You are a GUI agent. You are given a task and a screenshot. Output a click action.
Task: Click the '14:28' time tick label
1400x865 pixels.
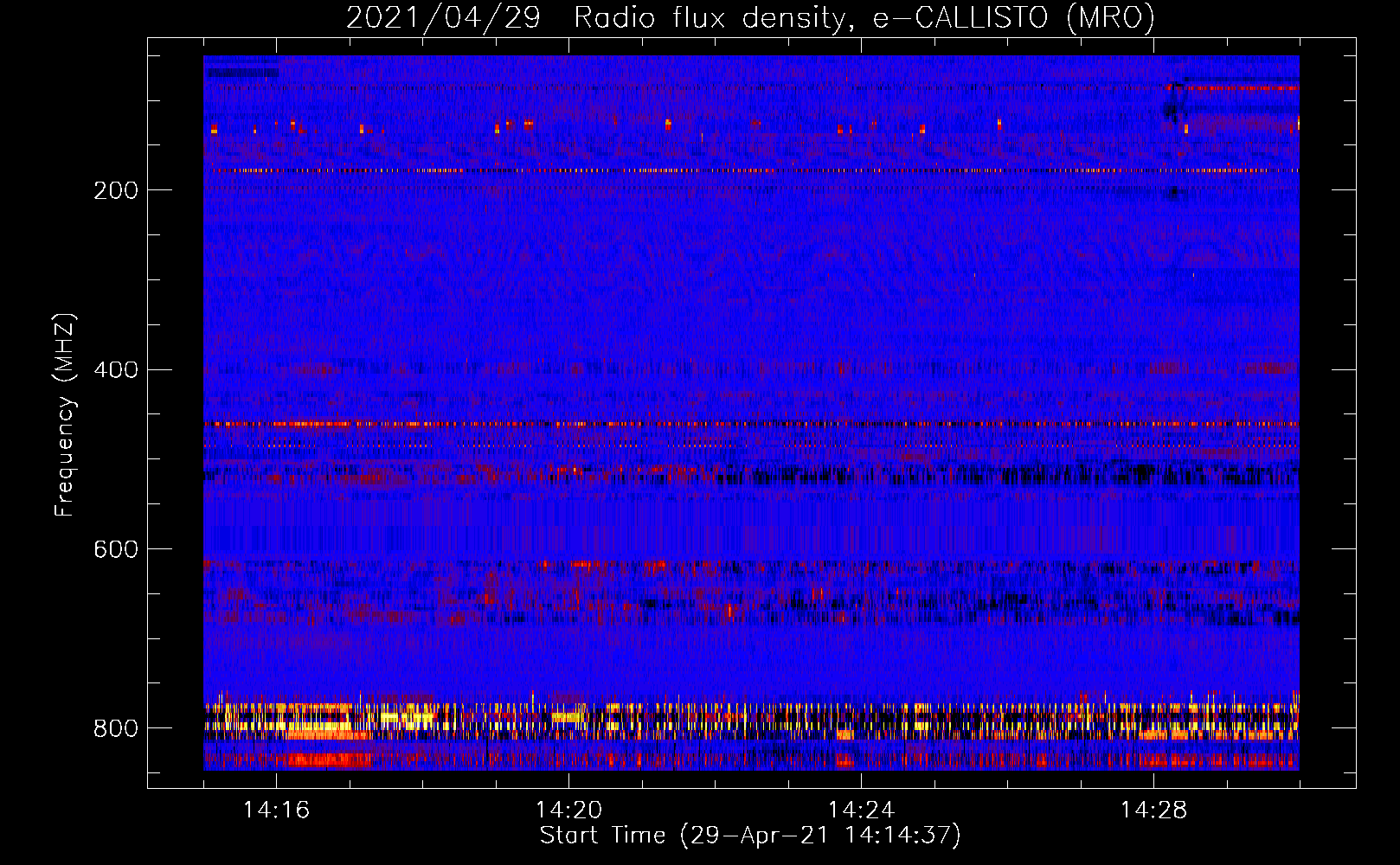tap(1153, 811)
